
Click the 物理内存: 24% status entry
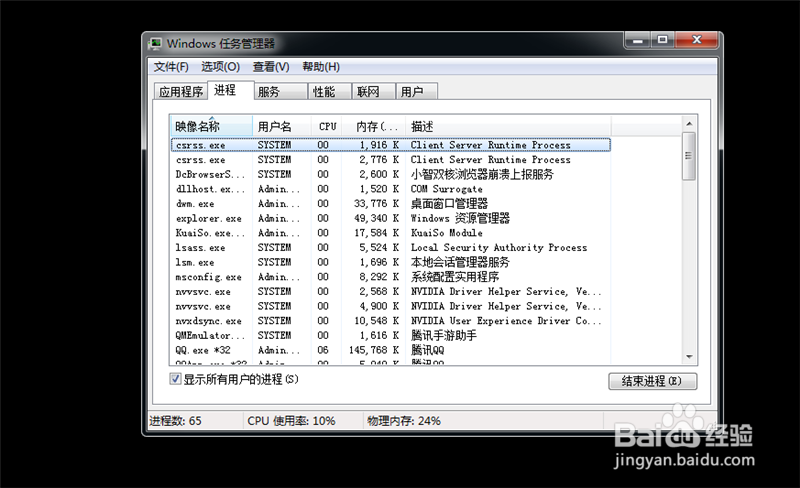404,421
